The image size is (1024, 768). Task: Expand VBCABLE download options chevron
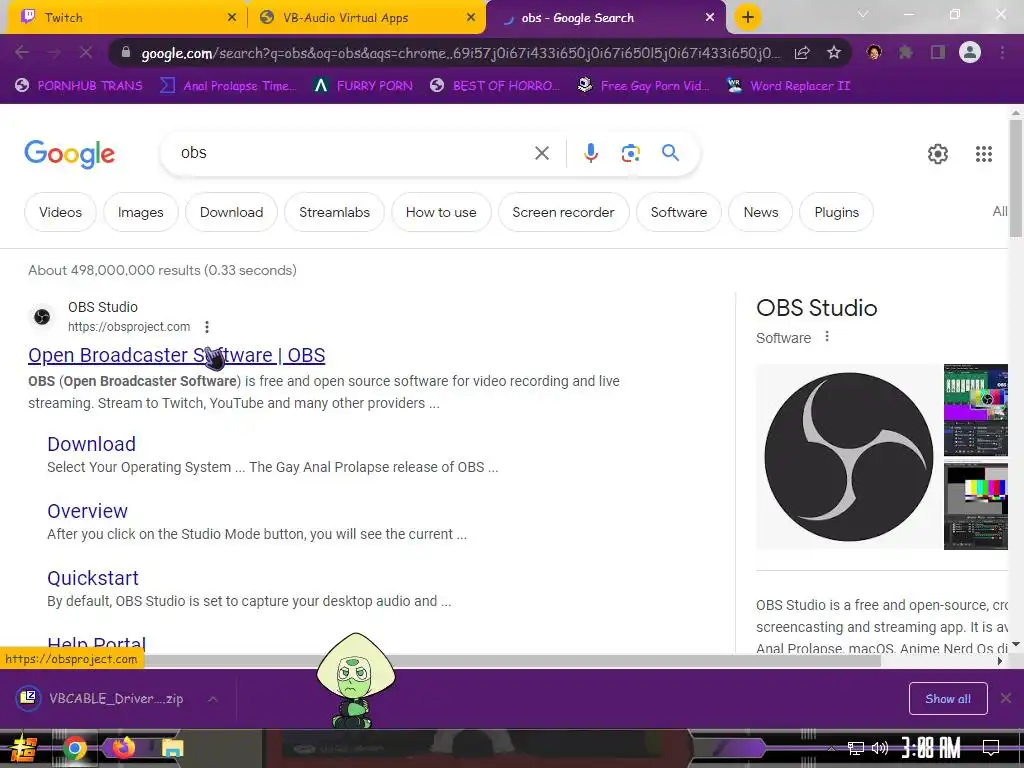click(213, 699)
